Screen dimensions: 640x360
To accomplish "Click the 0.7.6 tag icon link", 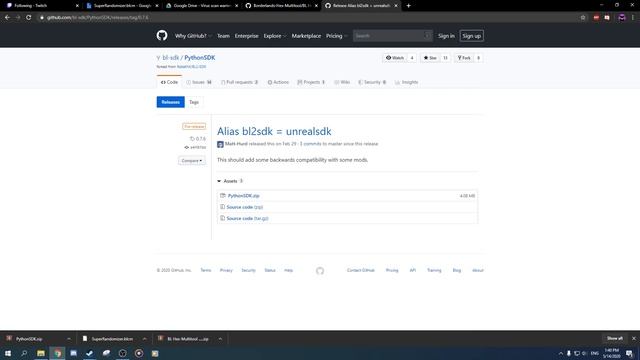I will point(198,139).
